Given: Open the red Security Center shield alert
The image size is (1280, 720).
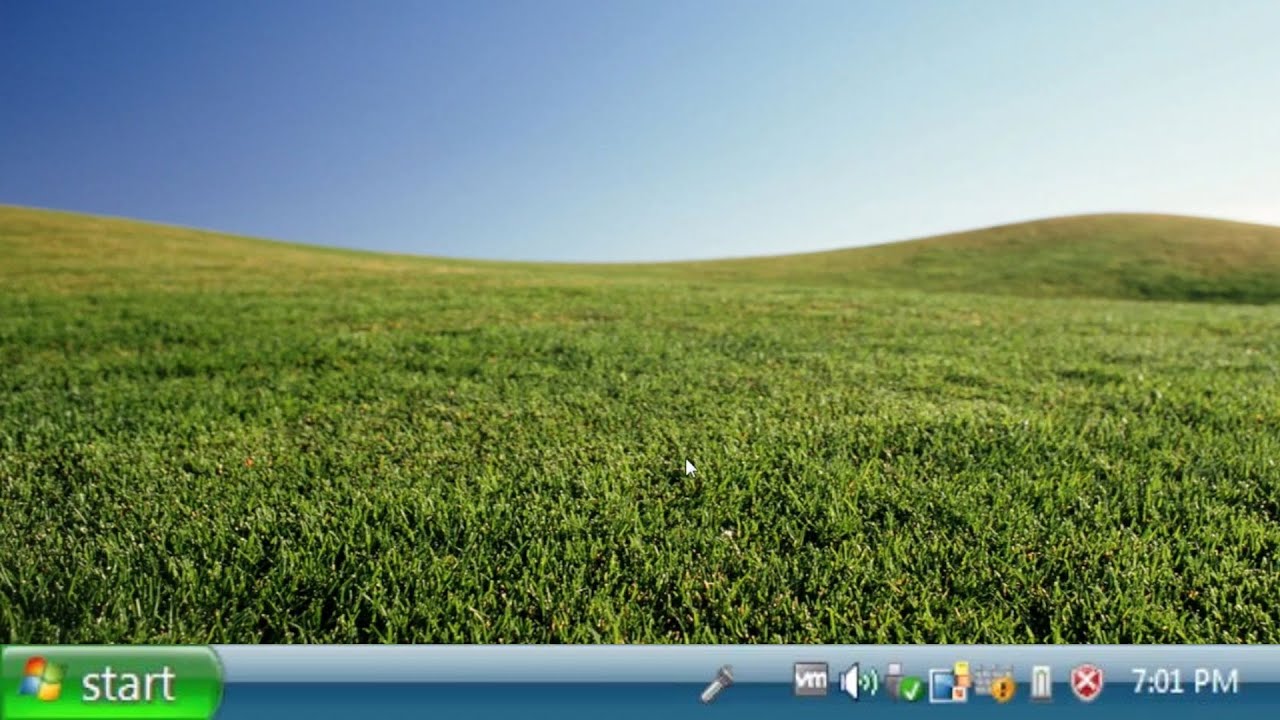Looking at the screenshot, I should point(1087,683).
